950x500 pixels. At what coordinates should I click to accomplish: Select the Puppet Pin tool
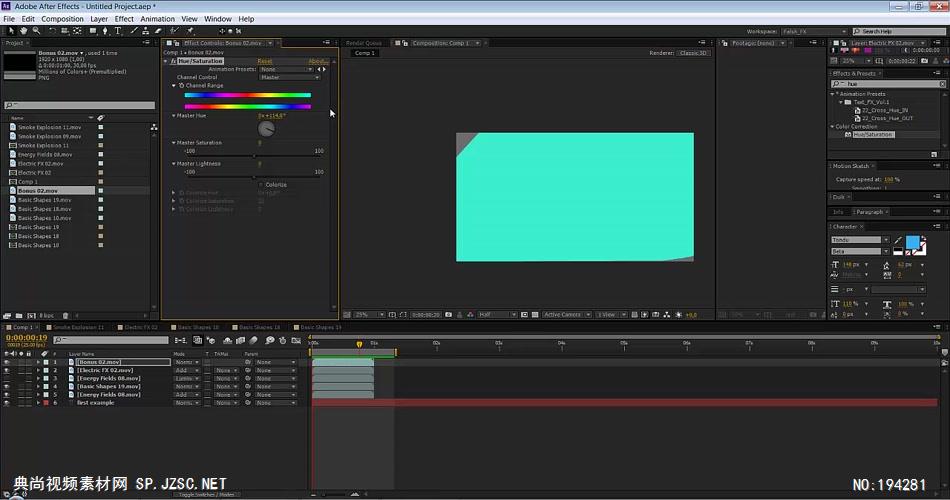click(190, 30)
